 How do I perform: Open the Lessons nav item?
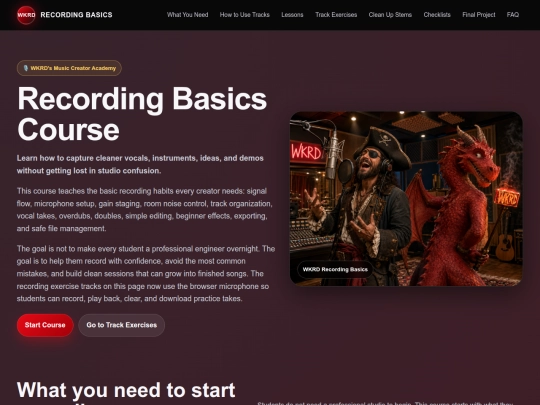click(x=292, y=15)
